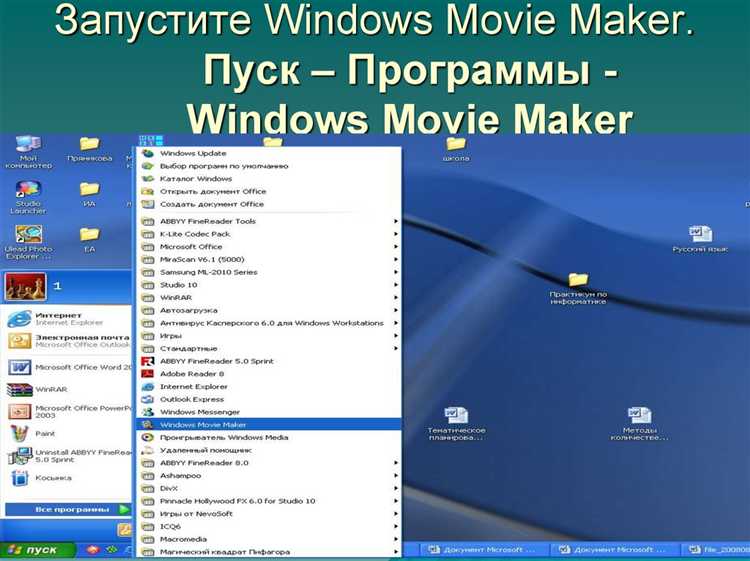750x561 pixels.
Task: Open Microsoft Office PowerPoint 2003 item
Action: [68, 411]
